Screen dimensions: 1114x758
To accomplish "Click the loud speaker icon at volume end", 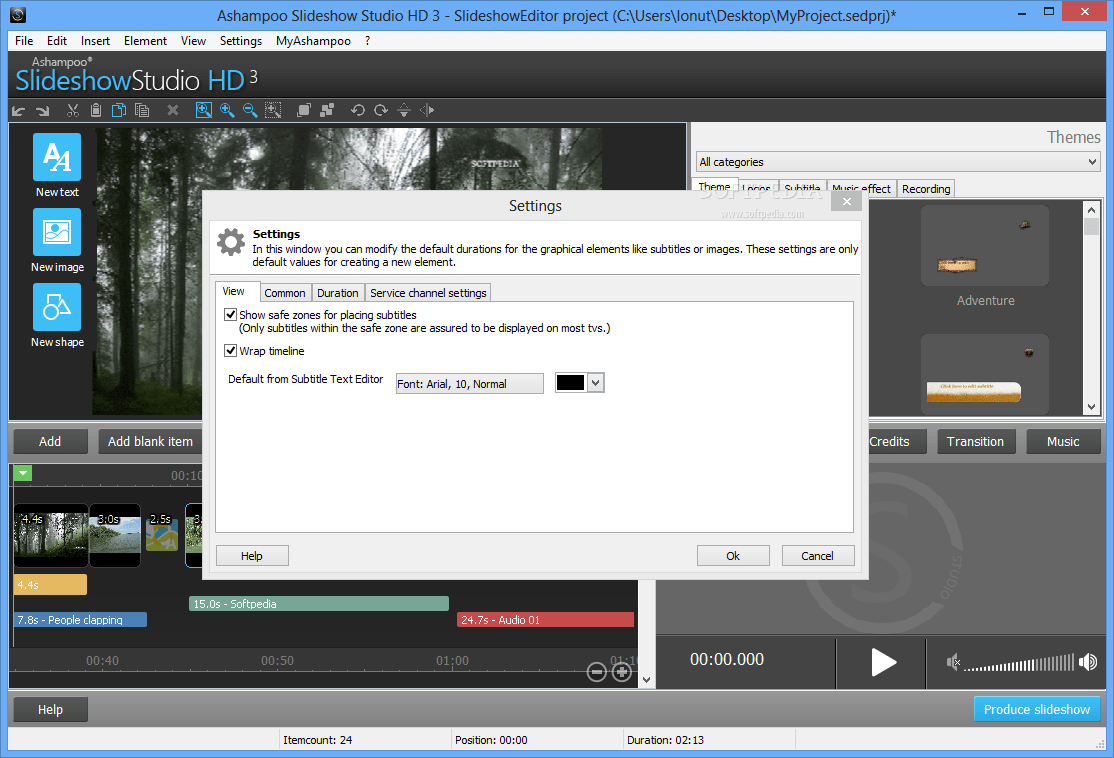I will pos(1088,663).
